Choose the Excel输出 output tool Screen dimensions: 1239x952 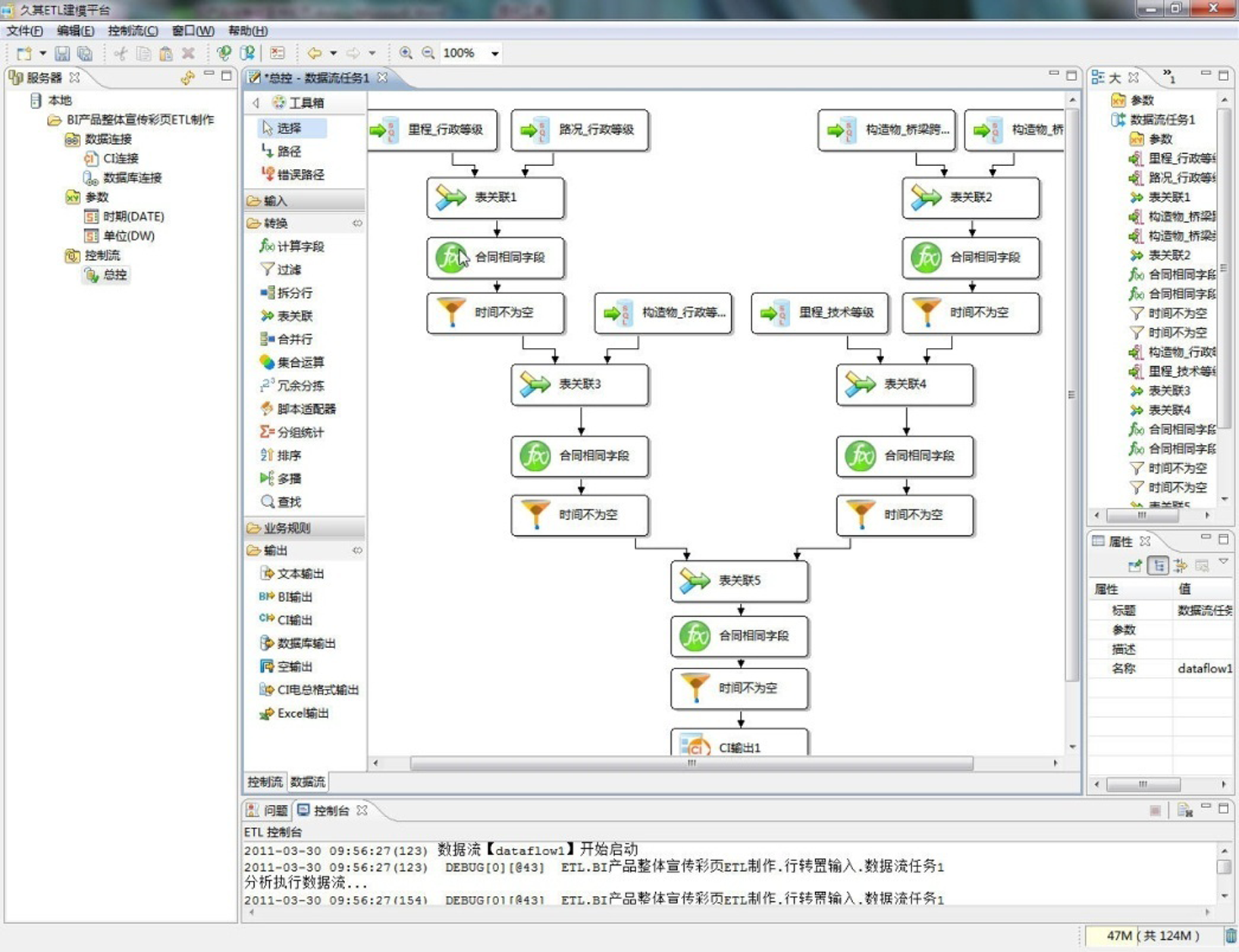click(x=302, y=713)
